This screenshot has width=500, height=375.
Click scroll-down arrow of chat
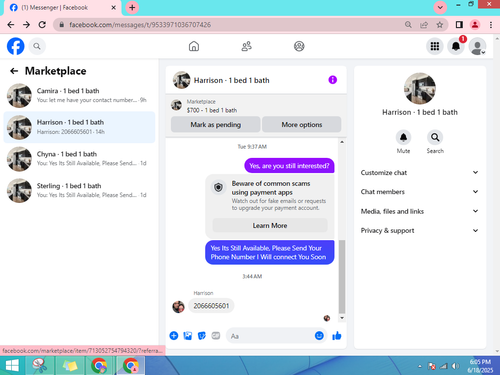(x=342, y=318)
